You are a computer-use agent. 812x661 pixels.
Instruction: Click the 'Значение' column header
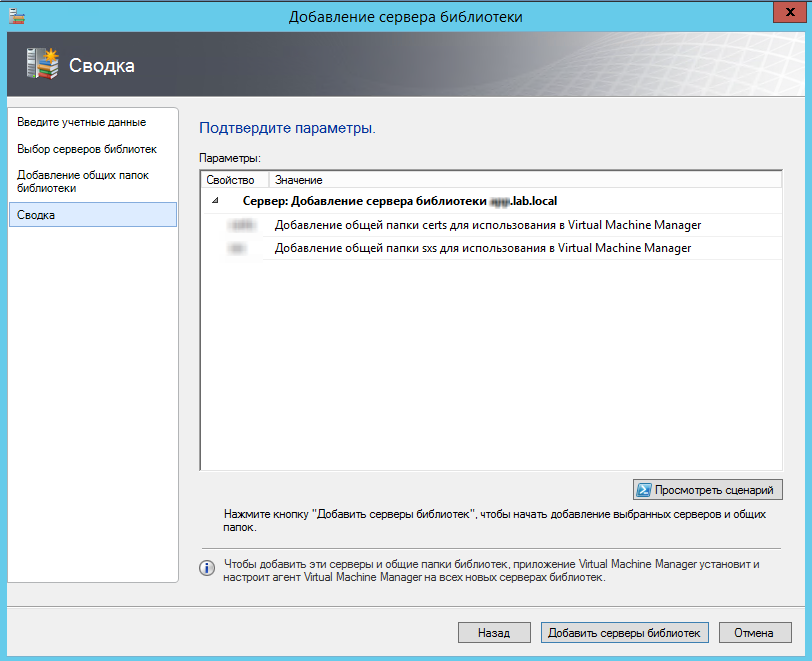coord(299,180)
